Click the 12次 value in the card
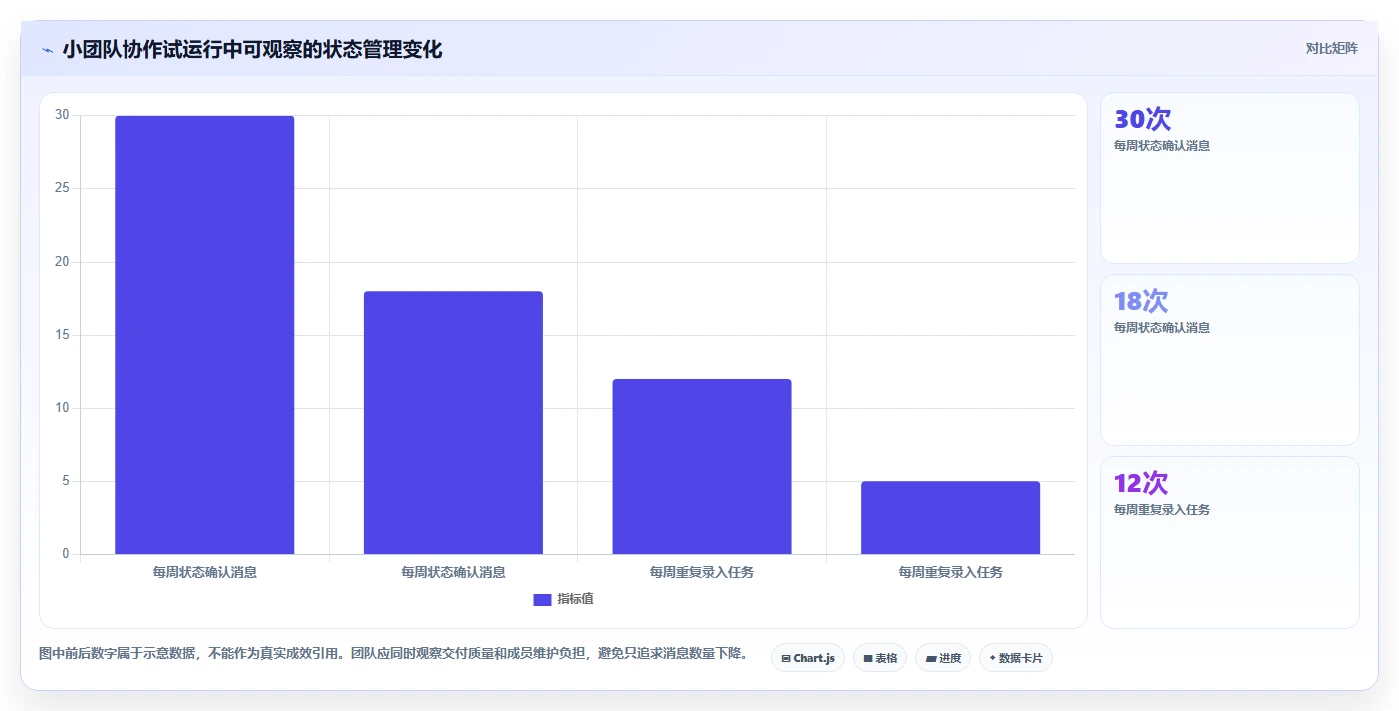This screenshot has height=711, width=1399. [1141, 483]
